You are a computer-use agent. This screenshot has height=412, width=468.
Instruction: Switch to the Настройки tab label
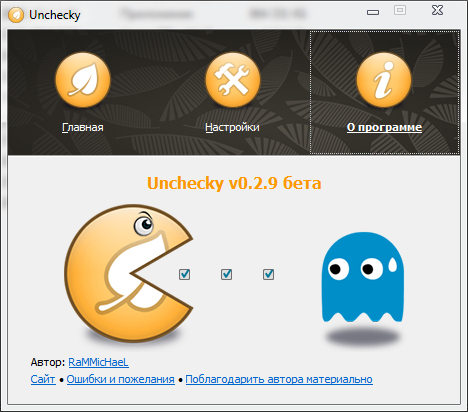click(x=232, y=127)
